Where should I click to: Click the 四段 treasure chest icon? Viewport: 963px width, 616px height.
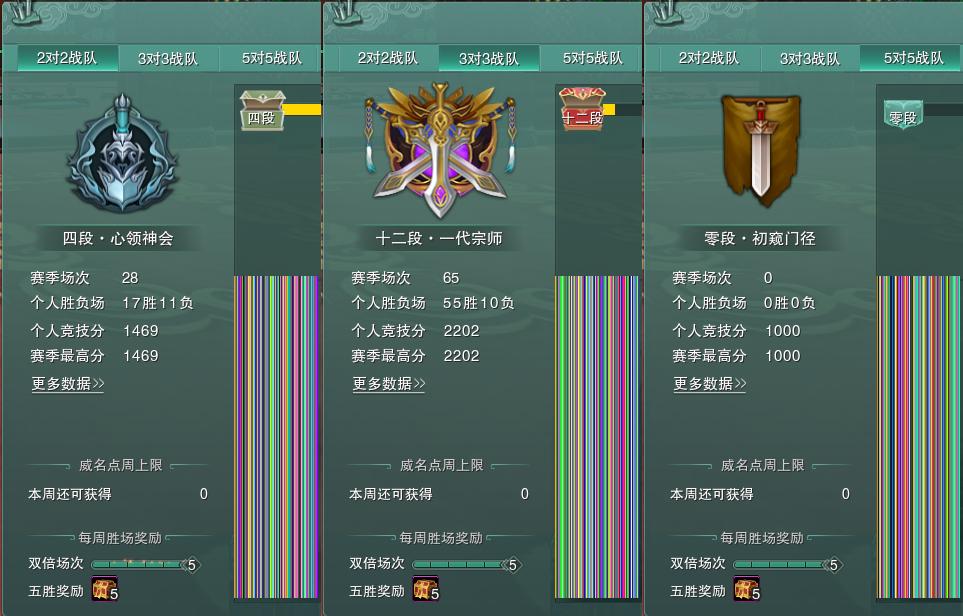262,111
